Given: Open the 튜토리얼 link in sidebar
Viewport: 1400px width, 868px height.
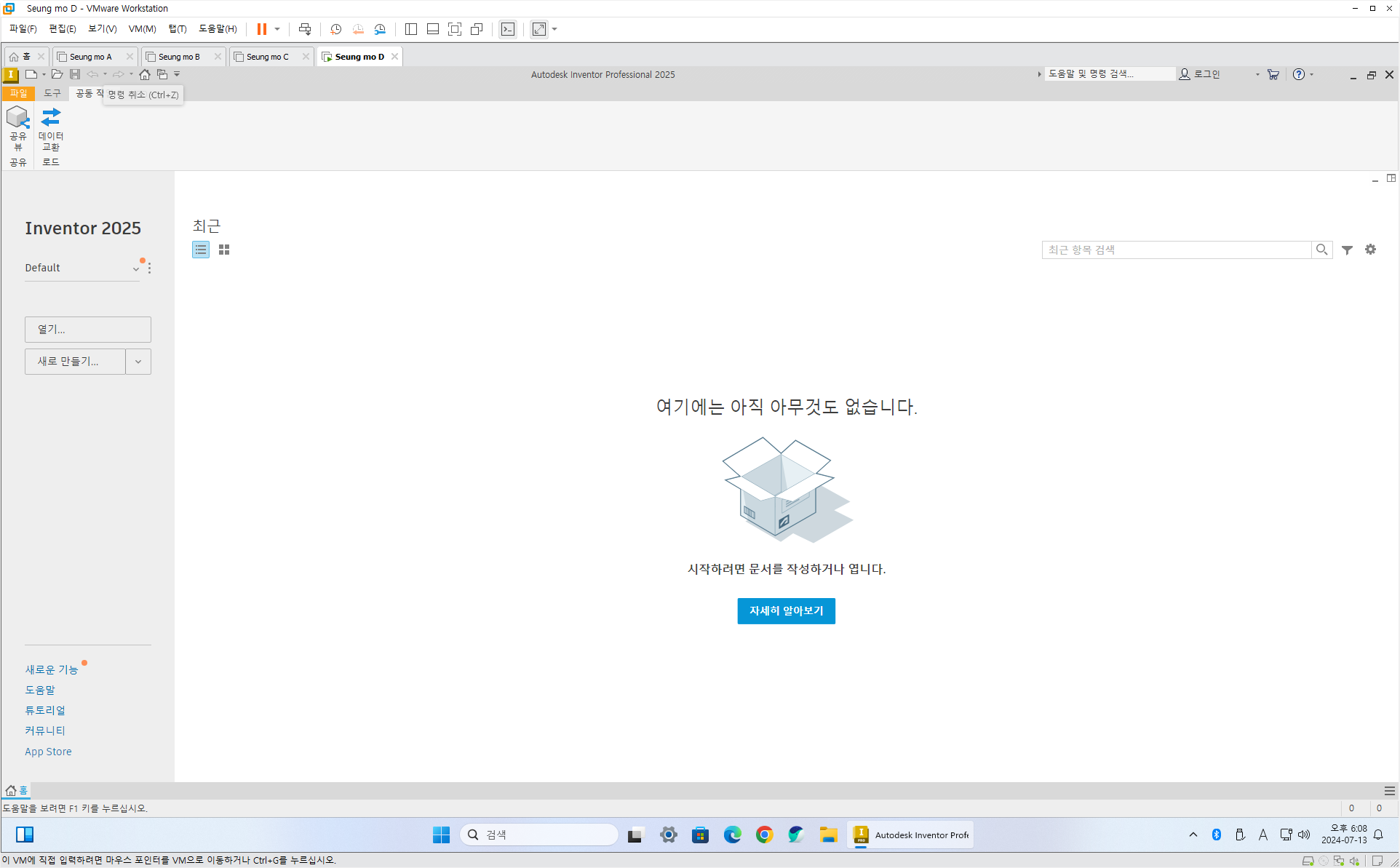Looking at the screenshot, I should pos(45,710).
